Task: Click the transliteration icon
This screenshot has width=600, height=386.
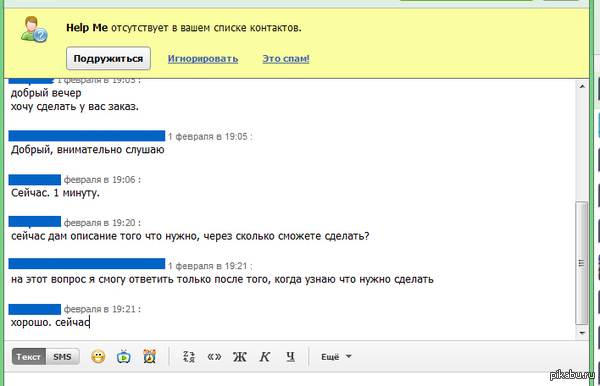Action: [x=189, y=357]
